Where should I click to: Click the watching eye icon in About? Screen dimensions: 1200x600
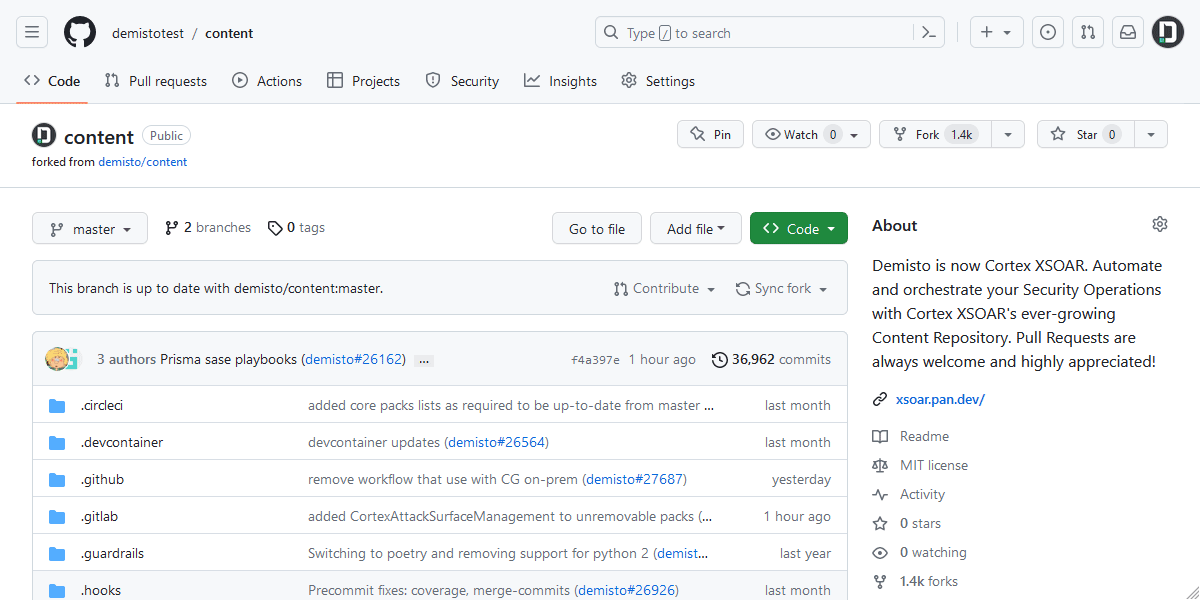click(x=880, y=552)
